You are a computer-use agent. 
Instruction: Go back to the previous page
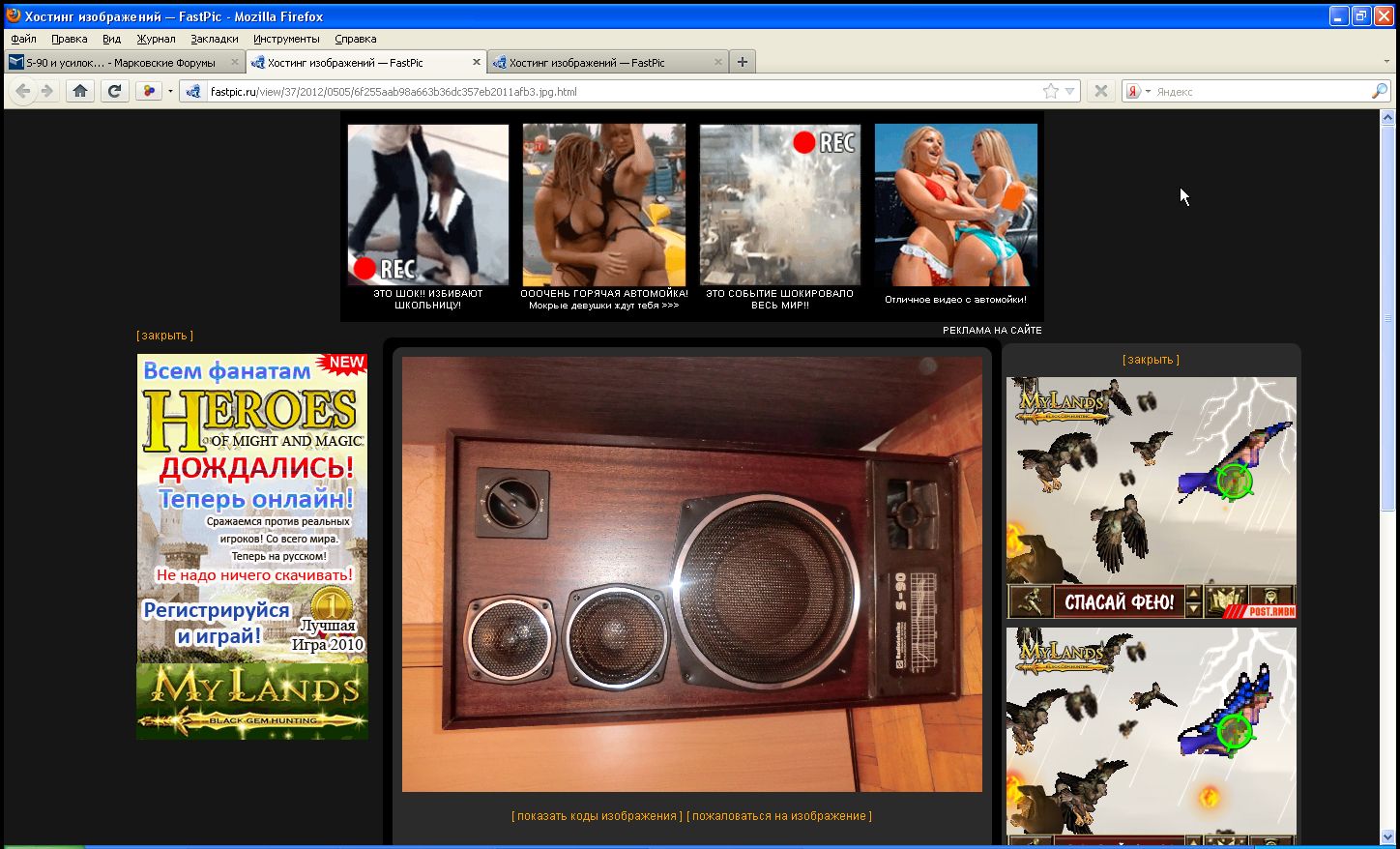(x=23, y=91)
